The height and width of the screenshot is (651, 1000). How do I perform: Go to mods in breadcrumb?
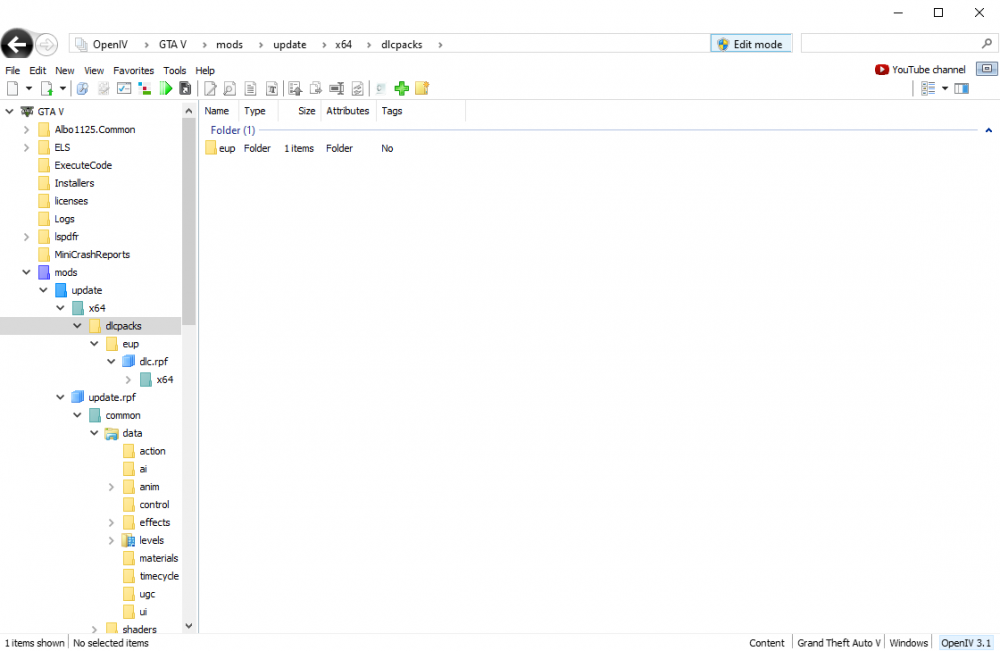(x=230, y=45)
